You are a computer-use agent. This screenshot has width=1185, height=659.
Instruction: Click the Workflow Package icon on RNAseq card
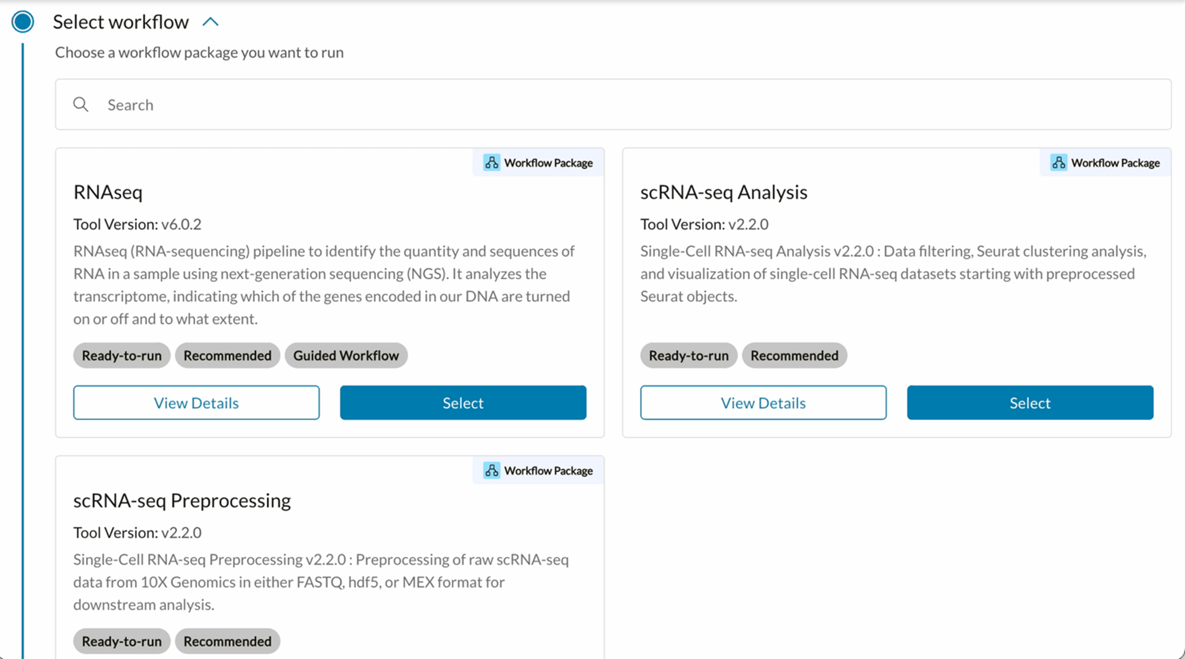[x=491, y=161]
